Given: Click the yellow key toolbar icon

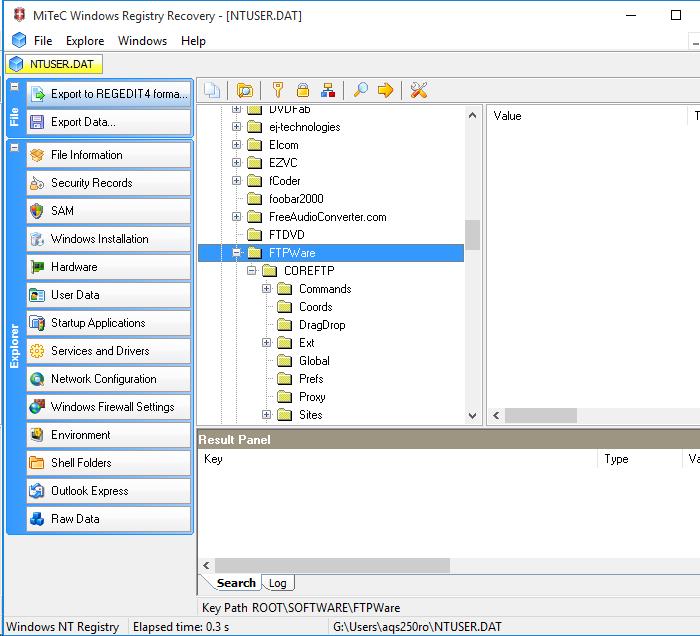Looking at the screenshot, I should pyautogui.click(x=278, y=90).
